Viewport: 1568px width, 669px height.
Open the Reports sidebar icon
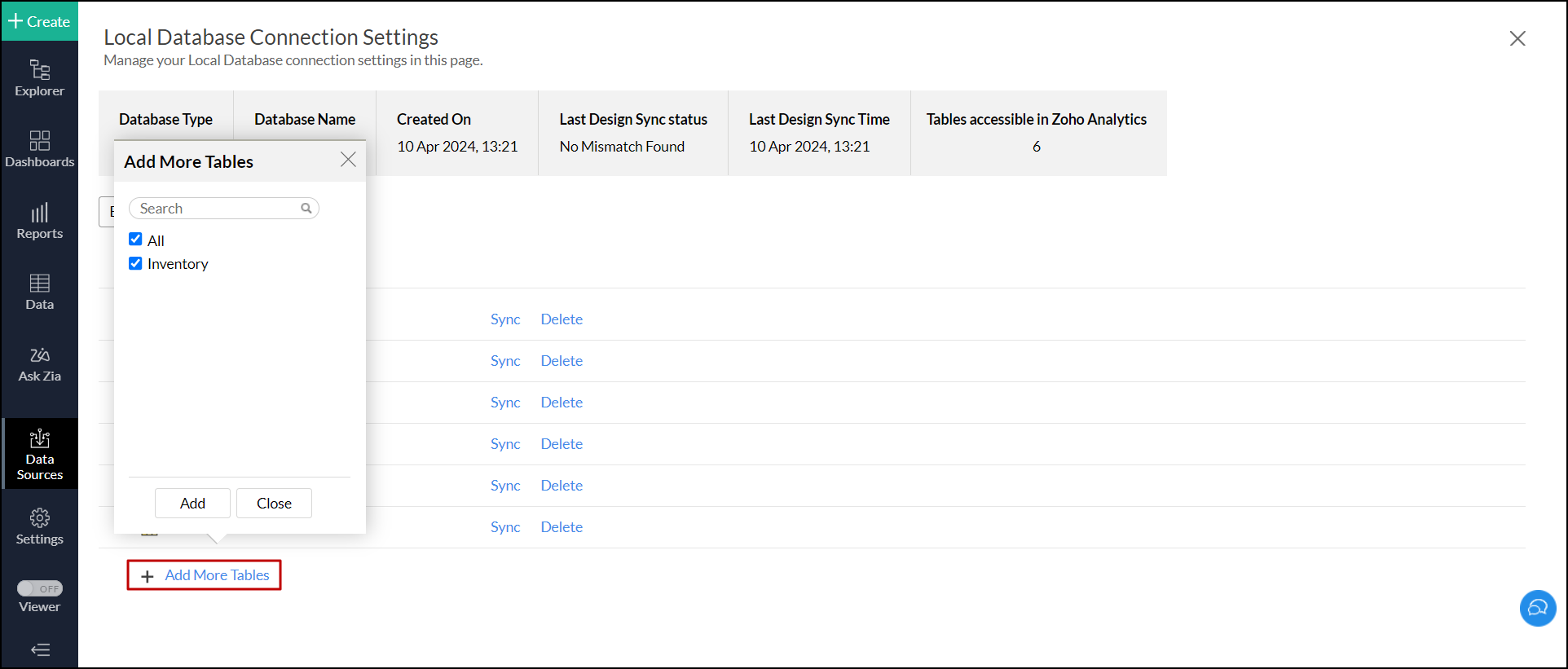(x=39, y=221)
